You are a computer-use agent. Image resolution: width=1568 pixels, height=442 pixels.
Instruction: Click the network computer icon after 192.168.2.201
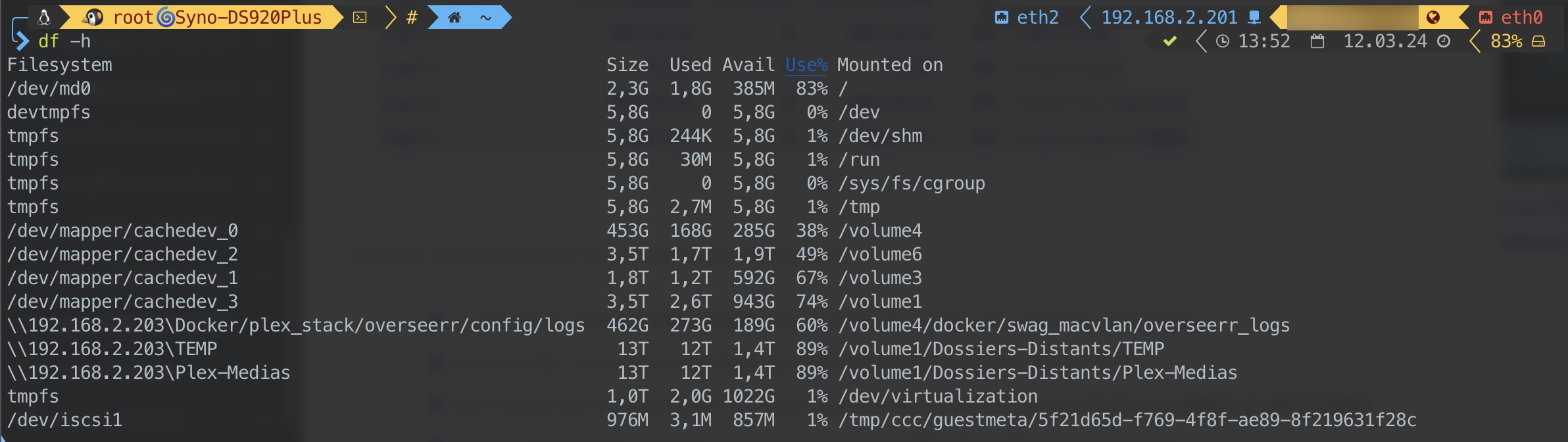click(x=1255, y=17)
